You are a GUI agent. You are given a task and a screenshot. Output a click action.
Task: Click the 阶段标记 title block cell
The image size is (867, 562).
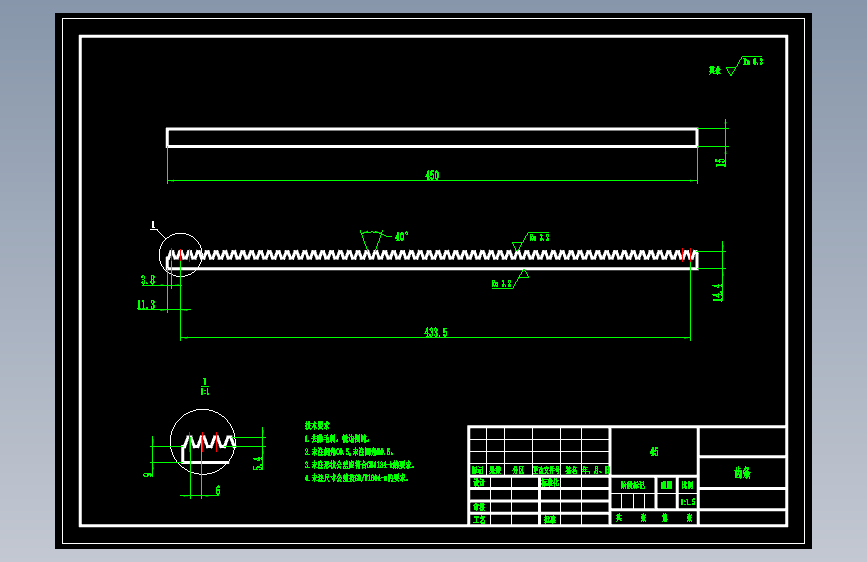pyautogui.click(x=633, y=485)
